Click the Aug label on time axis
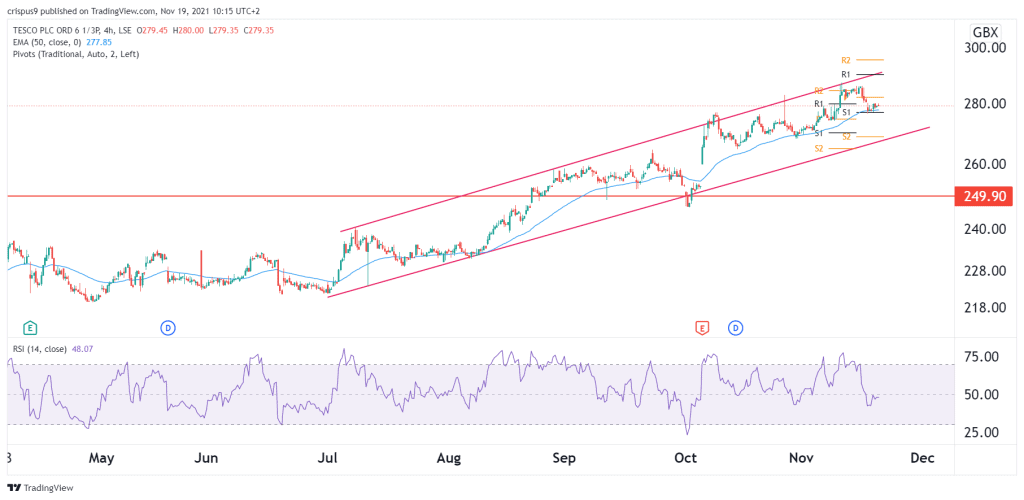 click(449, 459)
